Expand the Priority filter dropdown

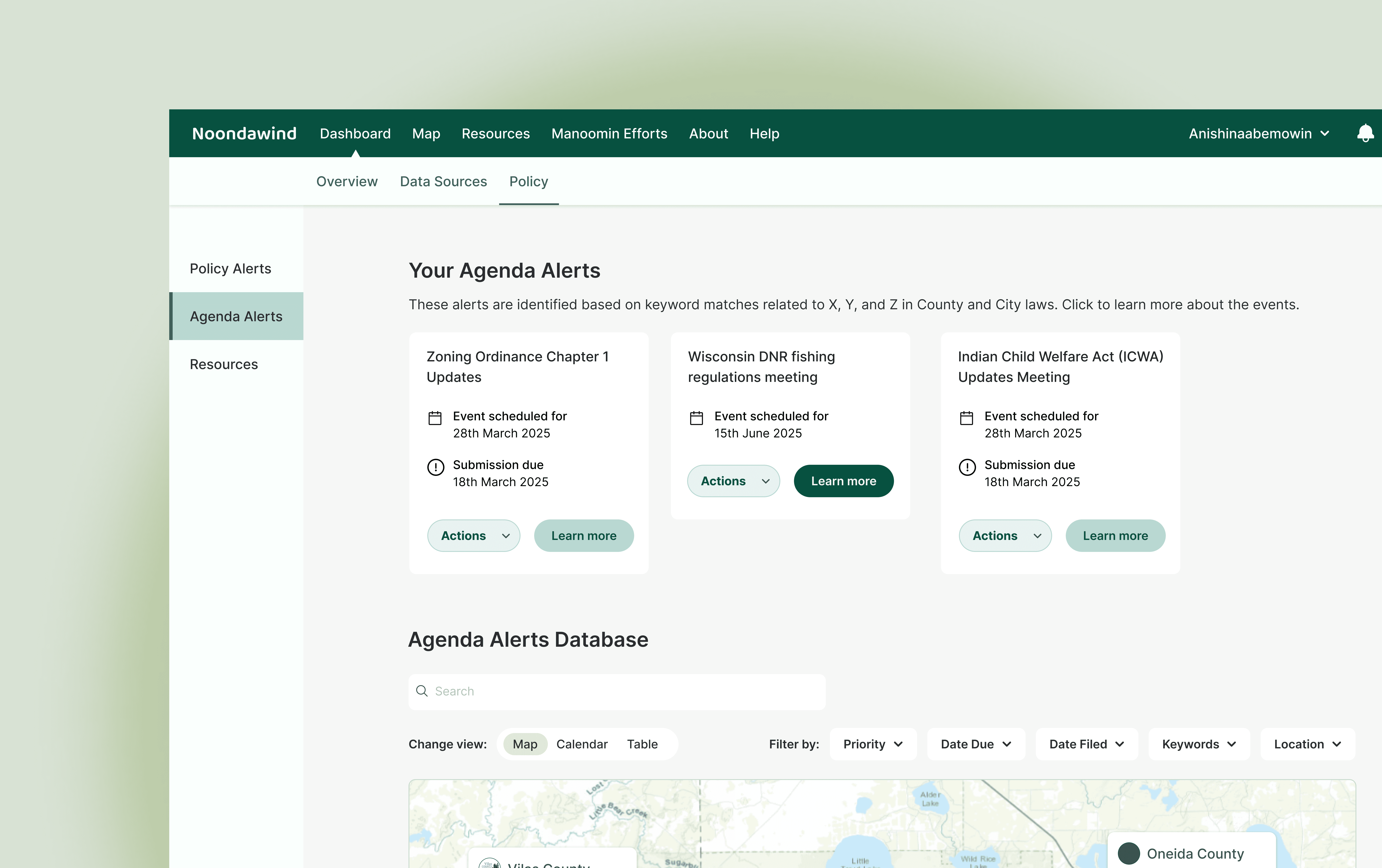point(872,744)
